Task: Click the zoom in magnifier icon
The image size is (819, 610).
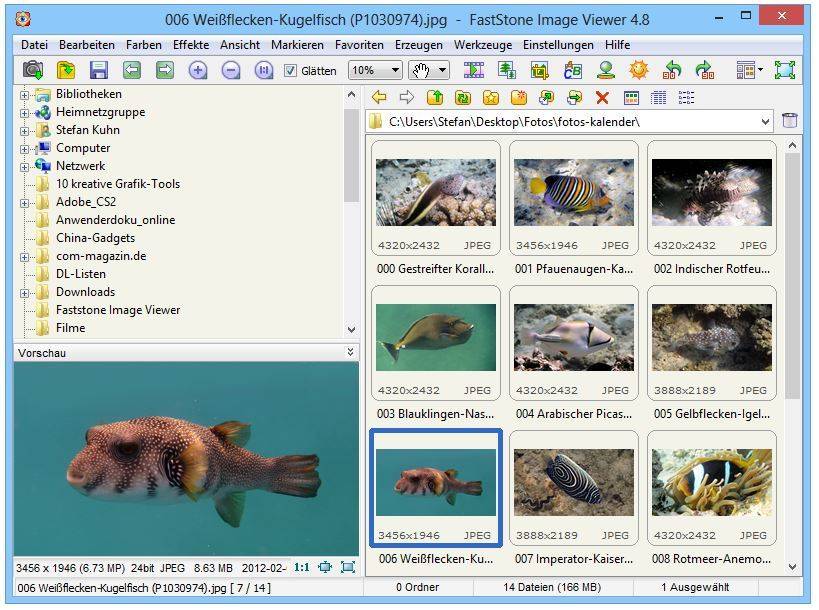Action: pyautogui.click(x=198, y=70)
